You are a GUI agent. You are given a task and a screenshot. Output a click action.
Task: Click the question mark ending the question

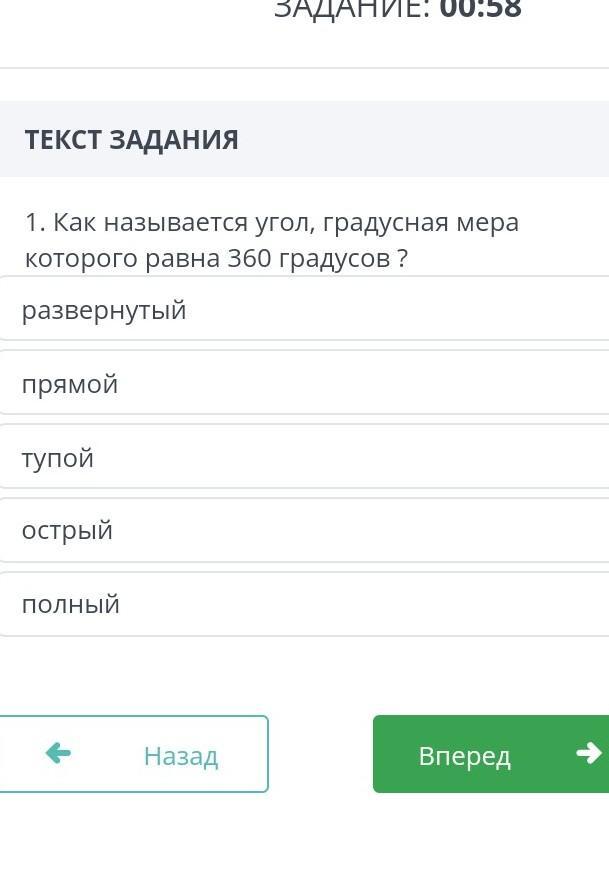click(x=402, y=259)
